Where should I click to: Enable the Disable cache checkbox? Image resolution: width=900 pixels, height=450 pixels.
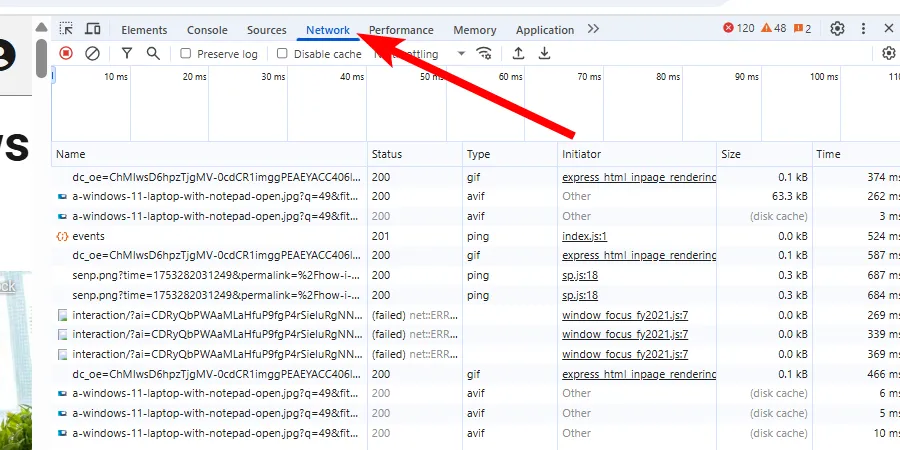[282, 53]
